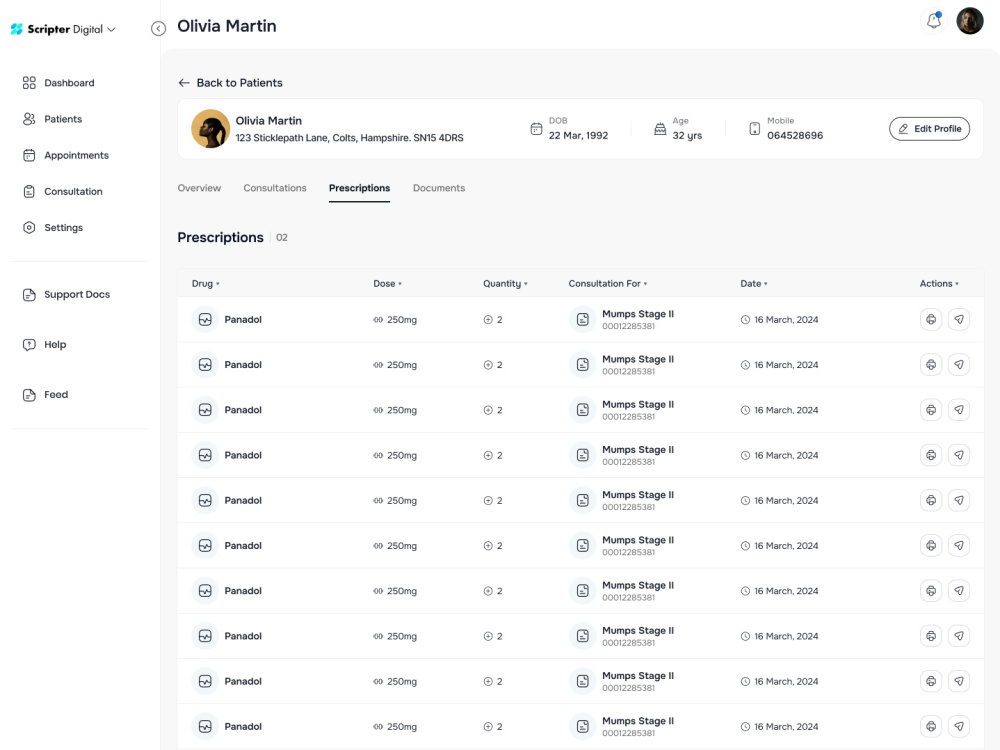Image resolution: width=1000 pixels, height=750 pixels.
Task: Click Olivia Martin's profile photo
Action: tap(210, 129)
